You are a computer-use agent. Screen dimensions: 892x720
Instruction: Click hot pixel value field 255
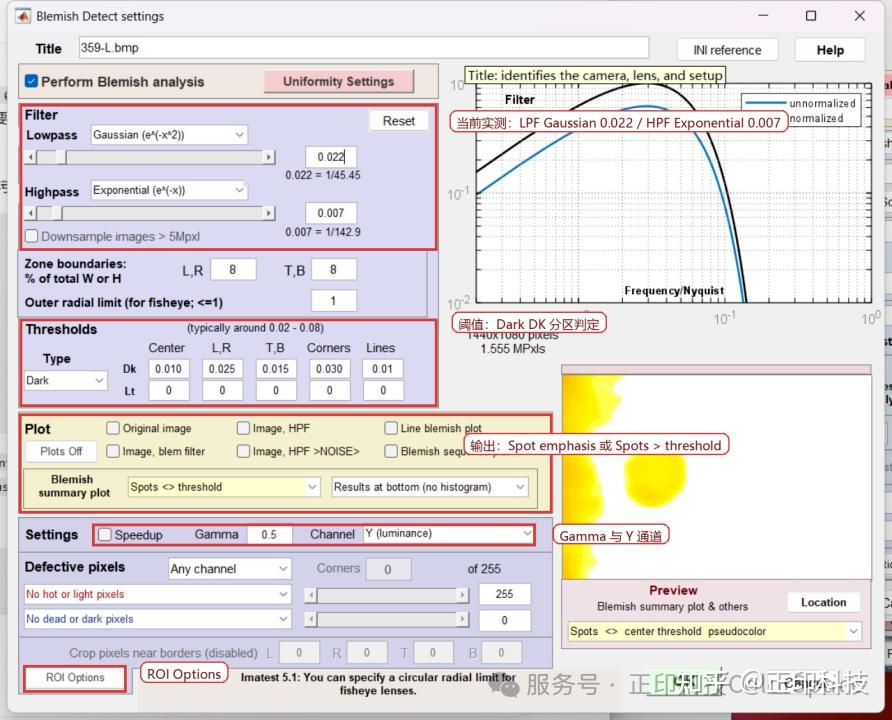click(505, 594)
